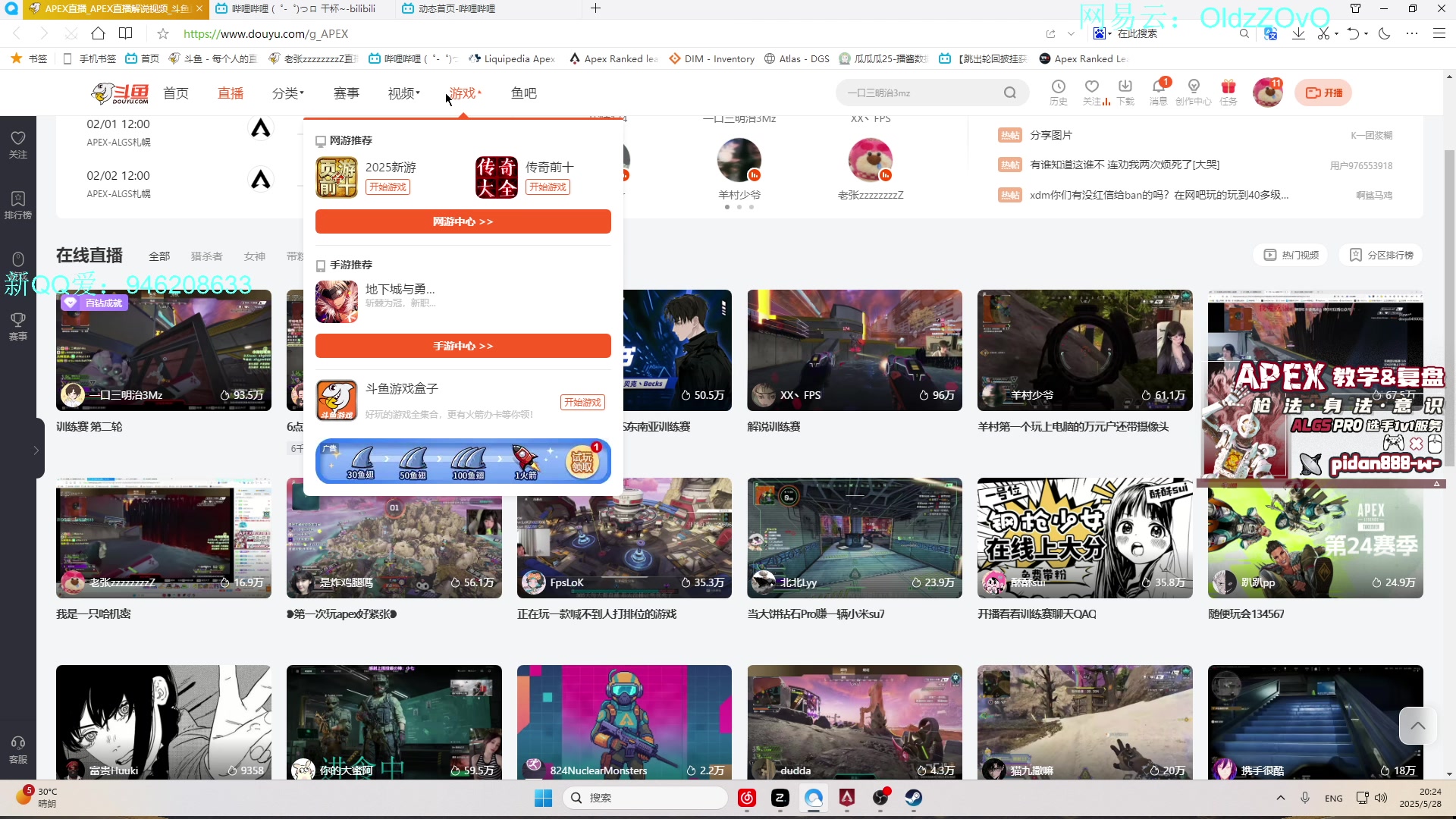Open the history (历史) clock icon

1058,92
